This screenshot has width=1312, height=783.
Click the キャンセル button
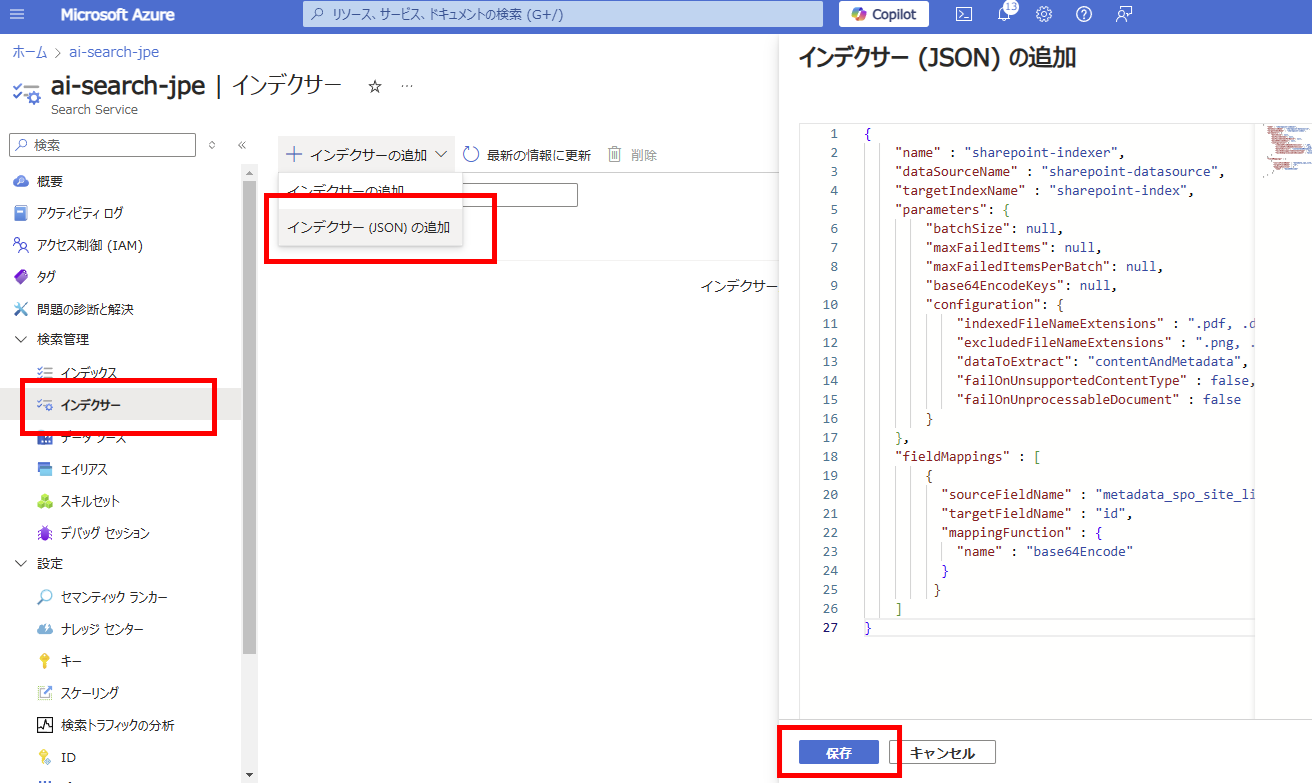click(941, 753)
